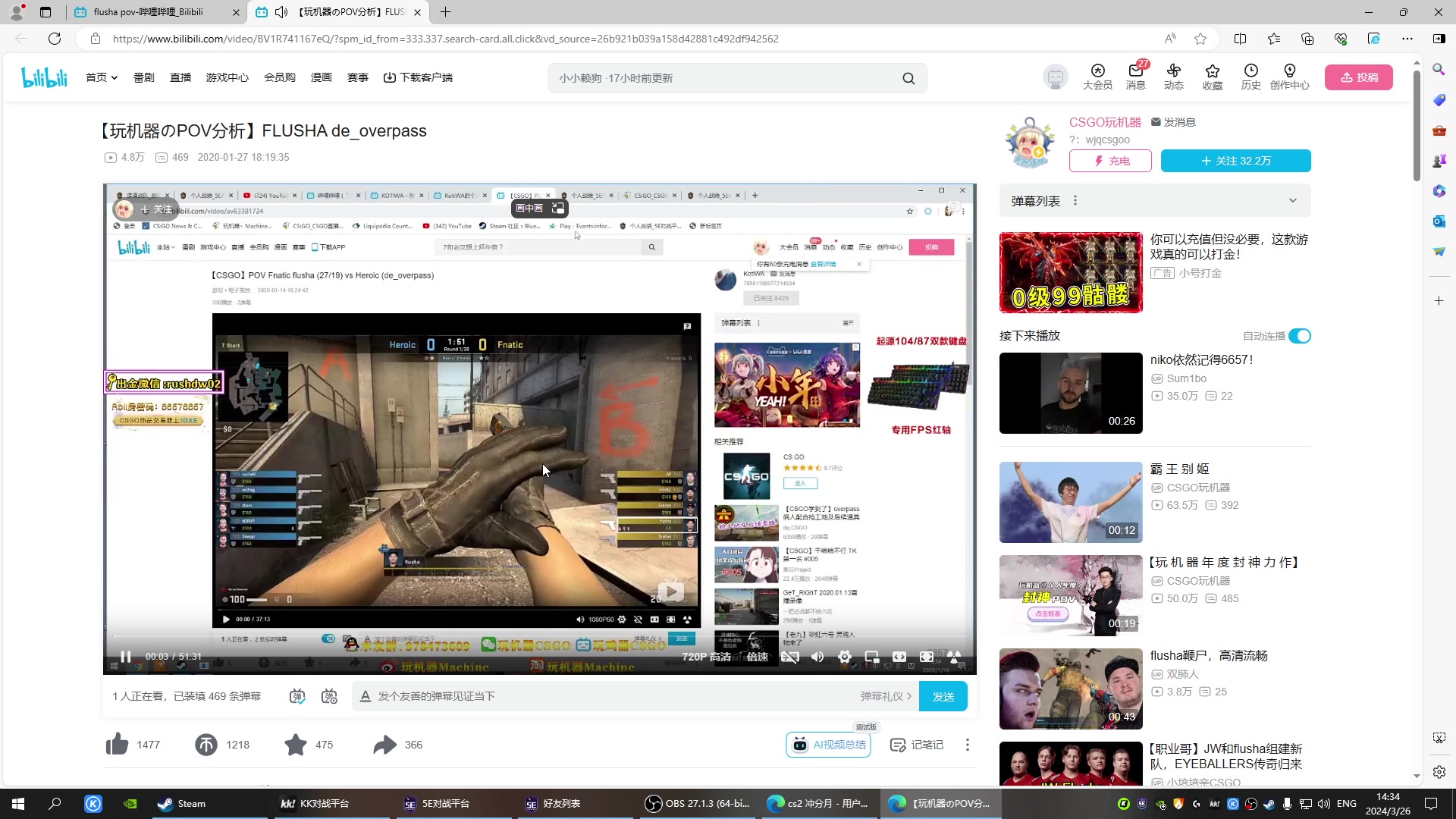This screenshot has height=819, width=1456.
Task: Open OBS 27.1.3 from the taskbar
Action: (697, 804)
